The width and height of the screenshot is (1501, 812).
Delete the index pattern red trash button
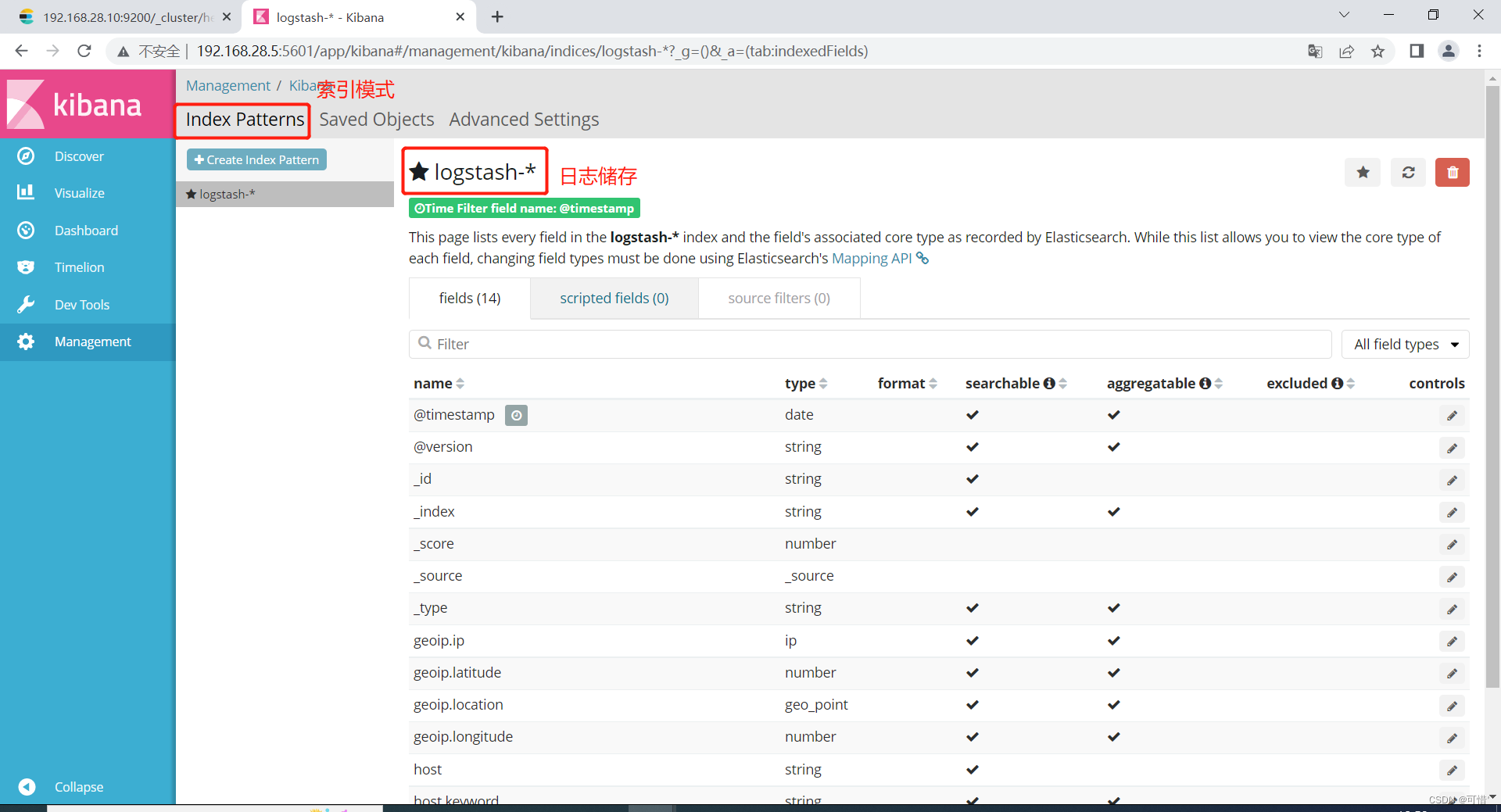tap(1453, 172)
